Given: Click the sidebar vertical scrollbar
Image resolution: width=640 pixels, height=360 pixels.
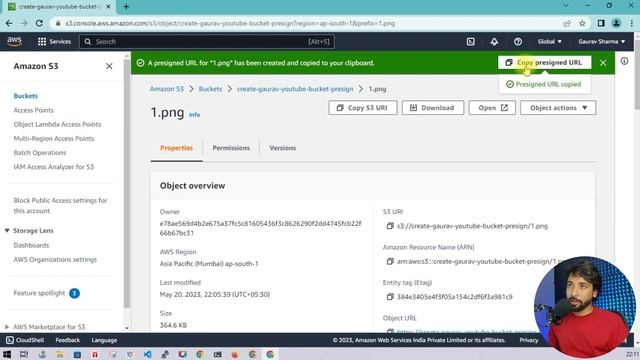Looking at the screenshot, I should click(127, 184).
